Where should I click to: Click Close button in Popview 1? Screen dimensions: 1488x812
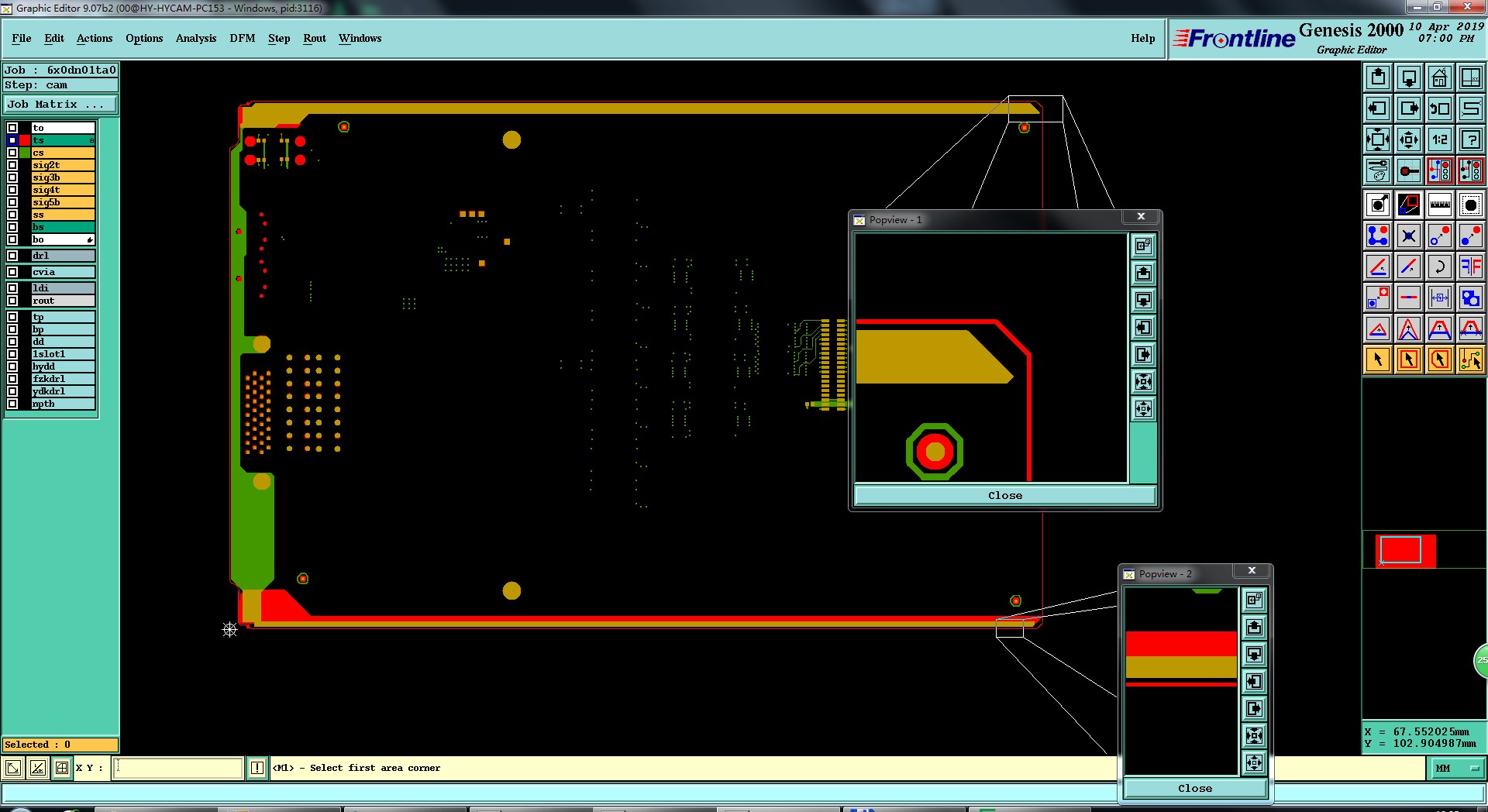click(1005, 496)
